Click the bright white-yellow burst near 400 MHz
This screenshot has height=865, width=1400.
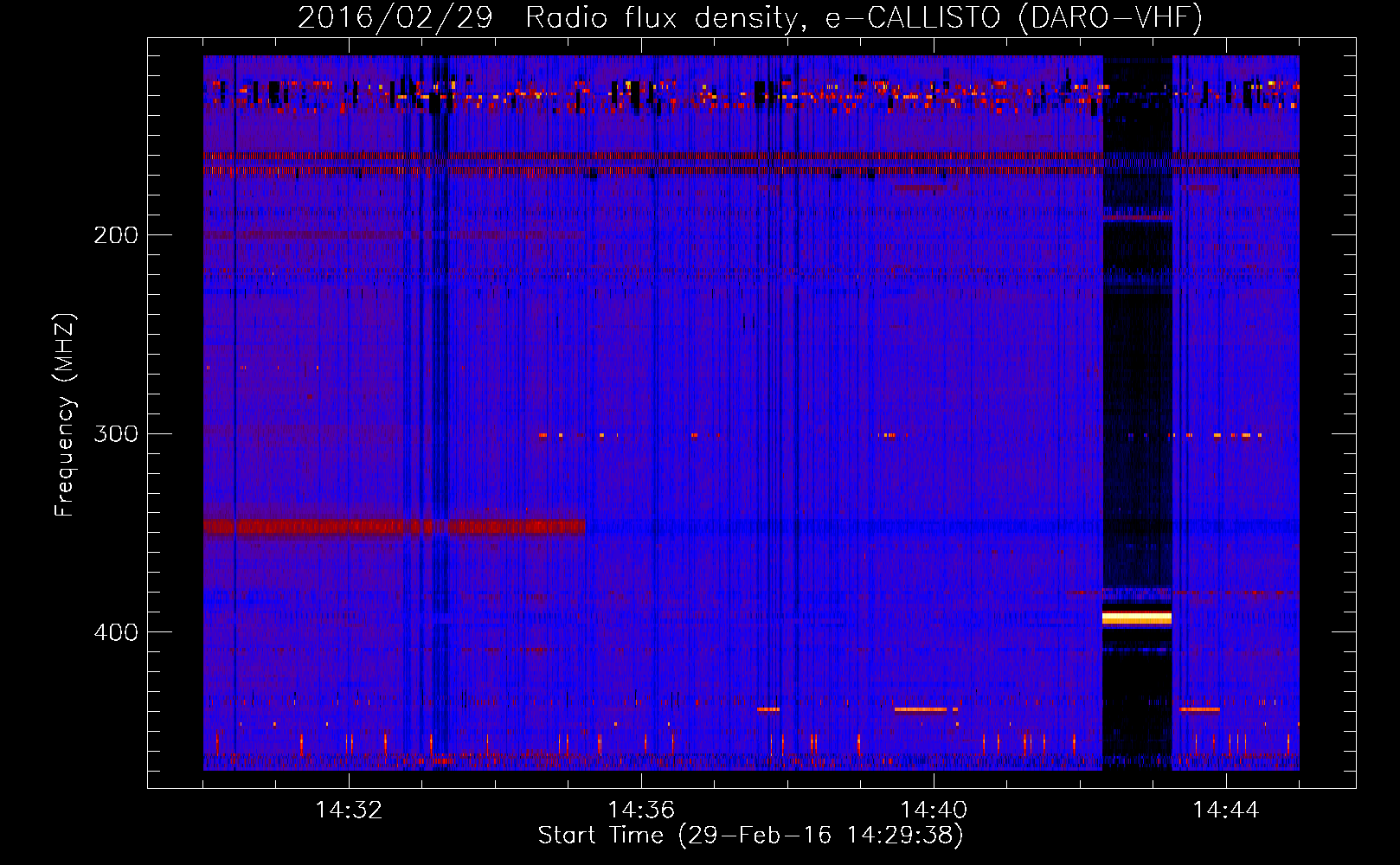[1137, 617]
